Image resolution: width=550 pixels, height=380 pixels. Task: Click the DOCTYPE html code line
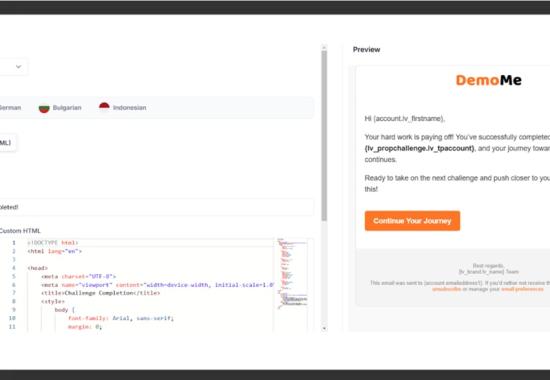point(53,243)
